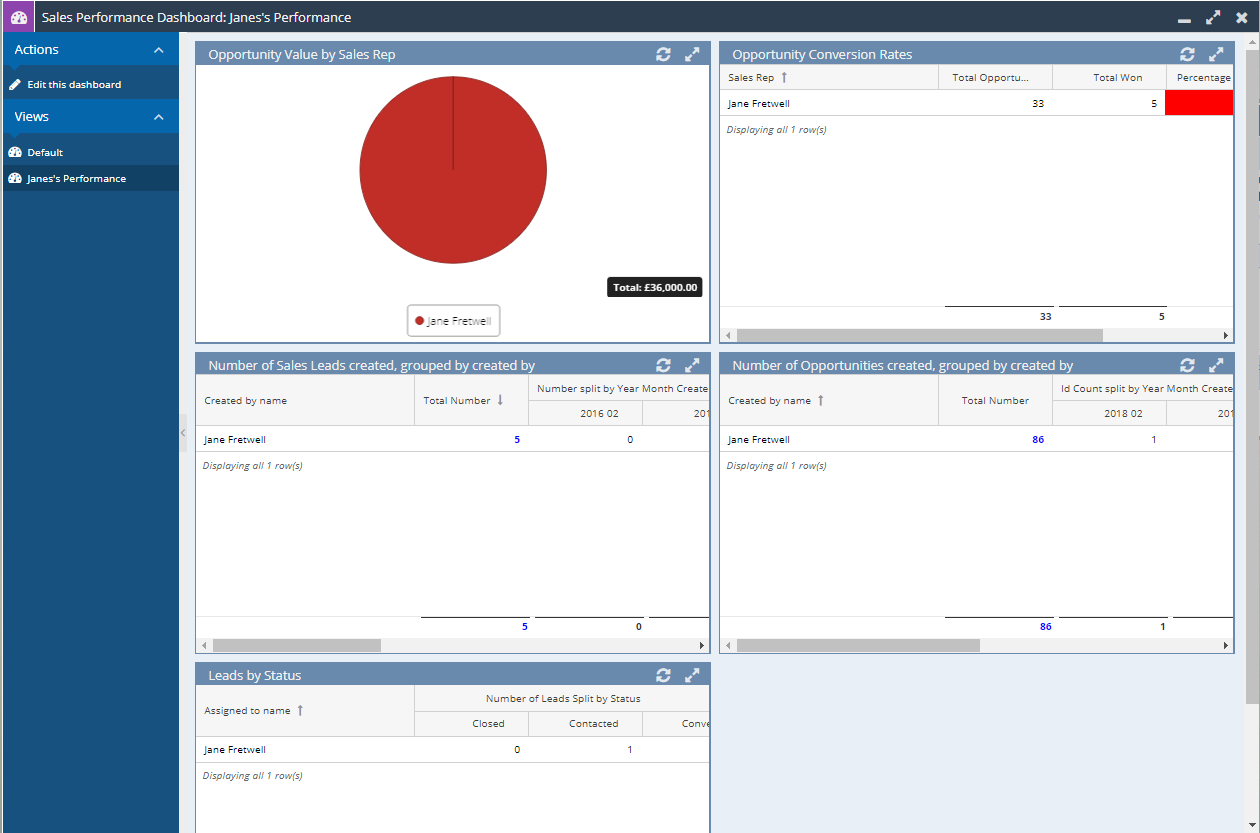Click the 2016 02 column header
The height and width of the screenshot is (833, 1260).
(585, 413)
